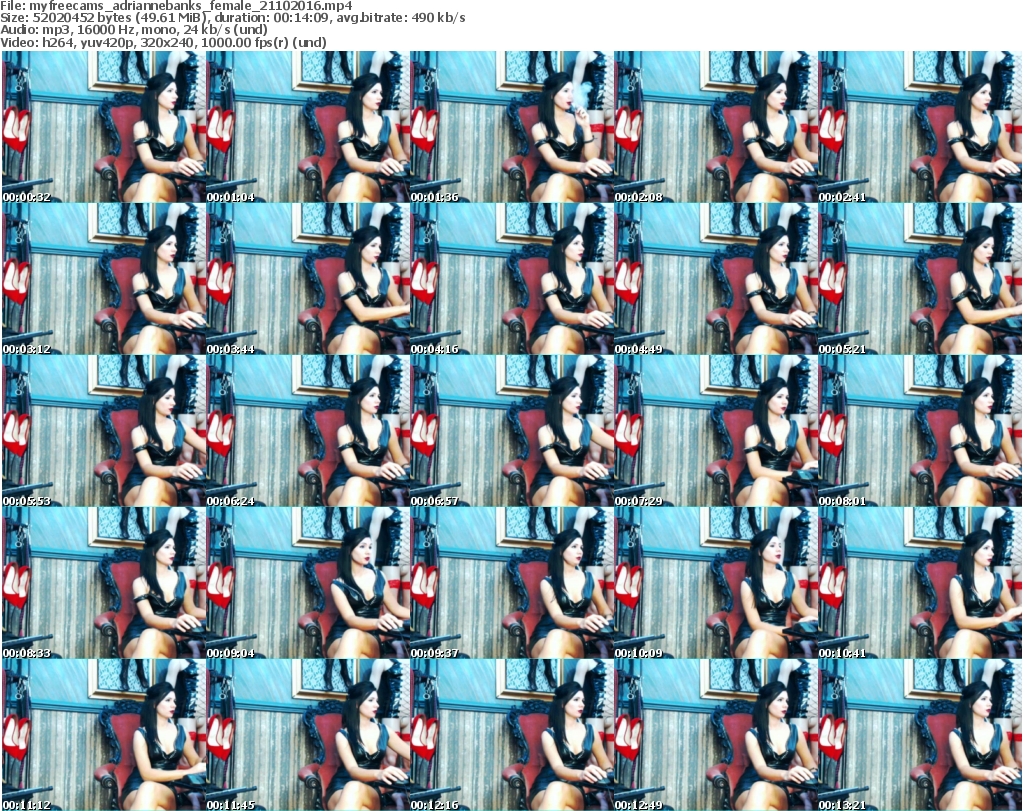Click the thumbnail at 00:10:09
This screenshot has height=811, width=1024.
(x=716, y=583)
